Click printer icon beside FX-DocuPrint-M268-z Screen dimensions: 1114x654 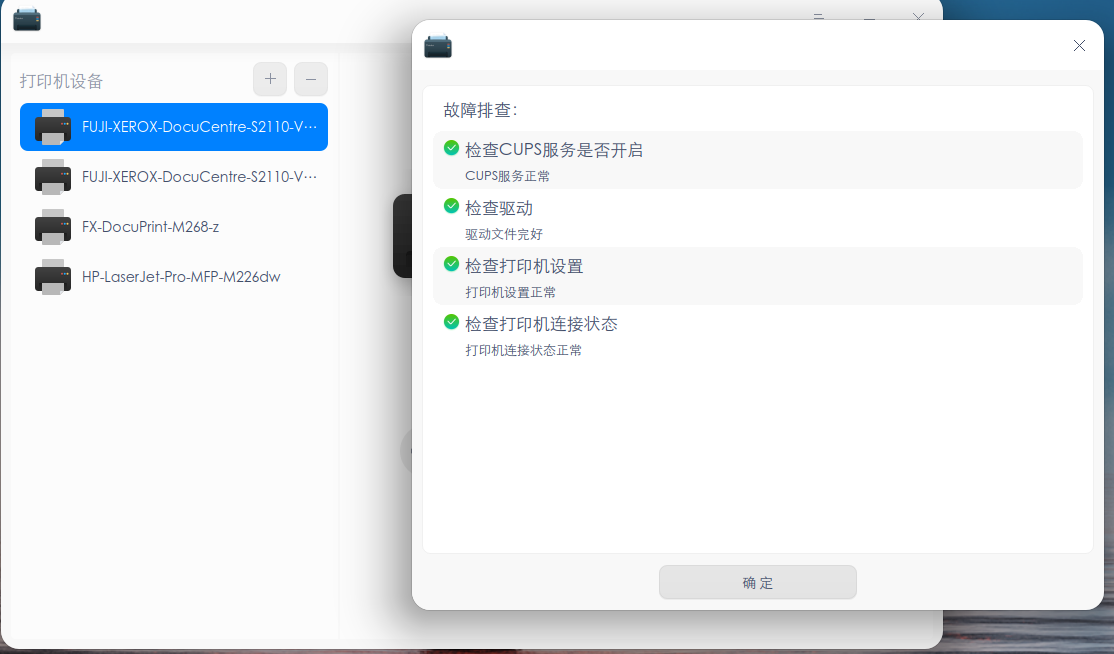point(53,227)
